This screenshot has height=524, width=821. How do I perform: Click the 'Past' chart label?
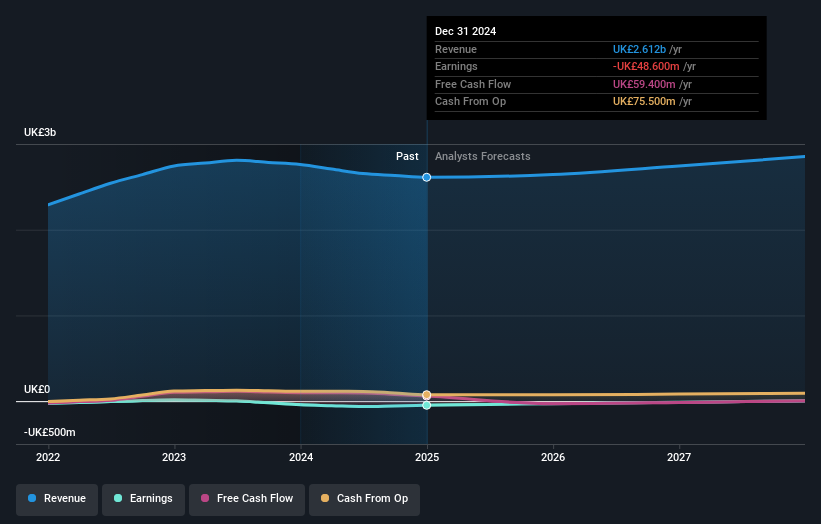[x=407, y=157]
